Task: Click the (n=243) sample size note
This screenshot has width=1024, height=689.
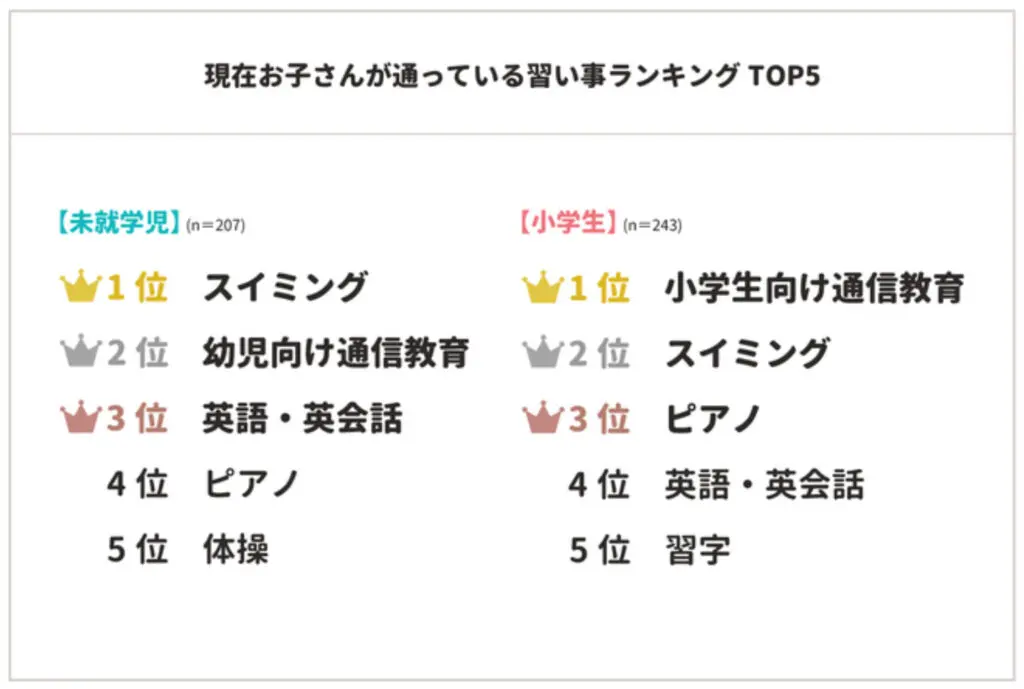Action: tap(652, 226)
